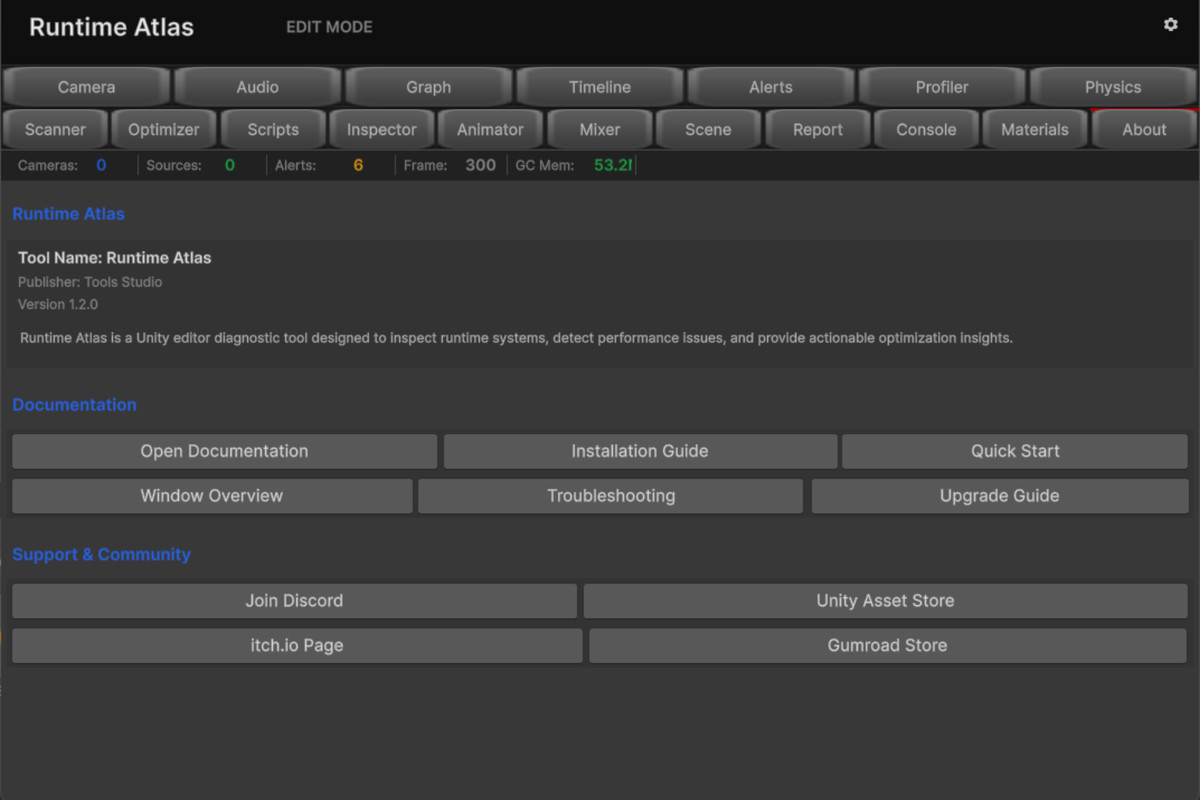Switch to the Audio tab
The width and height of the screenshot is (1200, 800).
click(257, 87)
